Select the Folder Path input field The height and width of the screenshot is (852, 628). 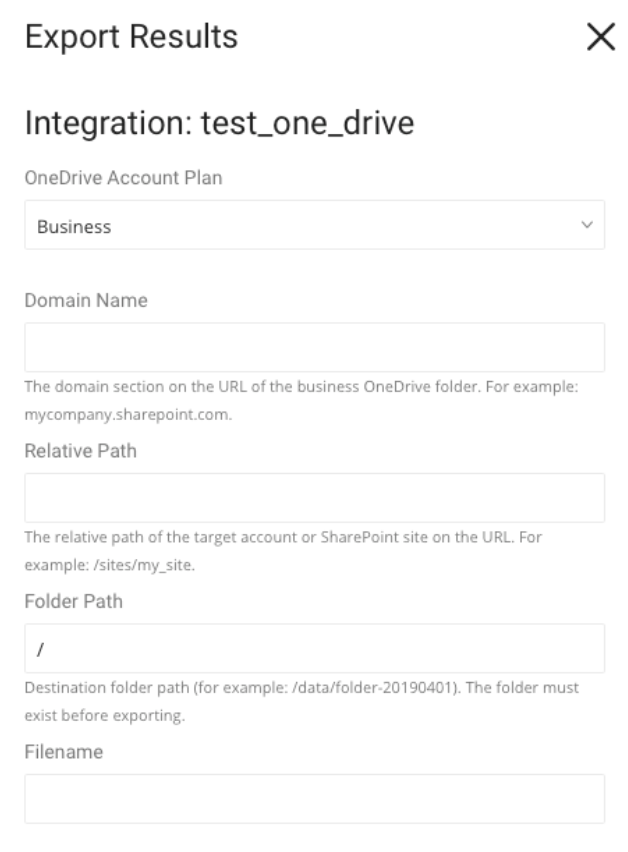[314, 649]
